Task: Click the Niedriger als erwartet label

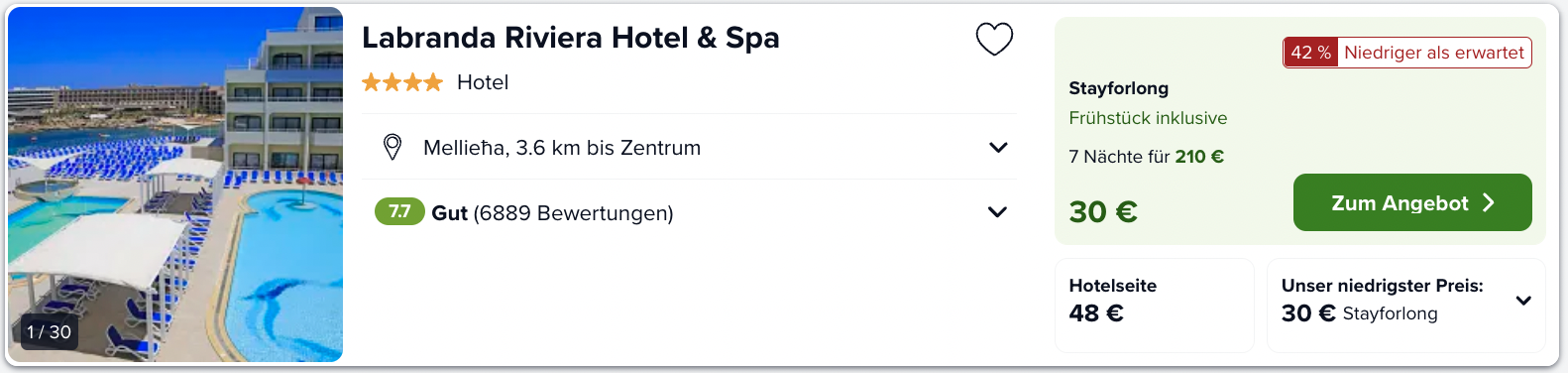Action: click(x=1434, y=53)
